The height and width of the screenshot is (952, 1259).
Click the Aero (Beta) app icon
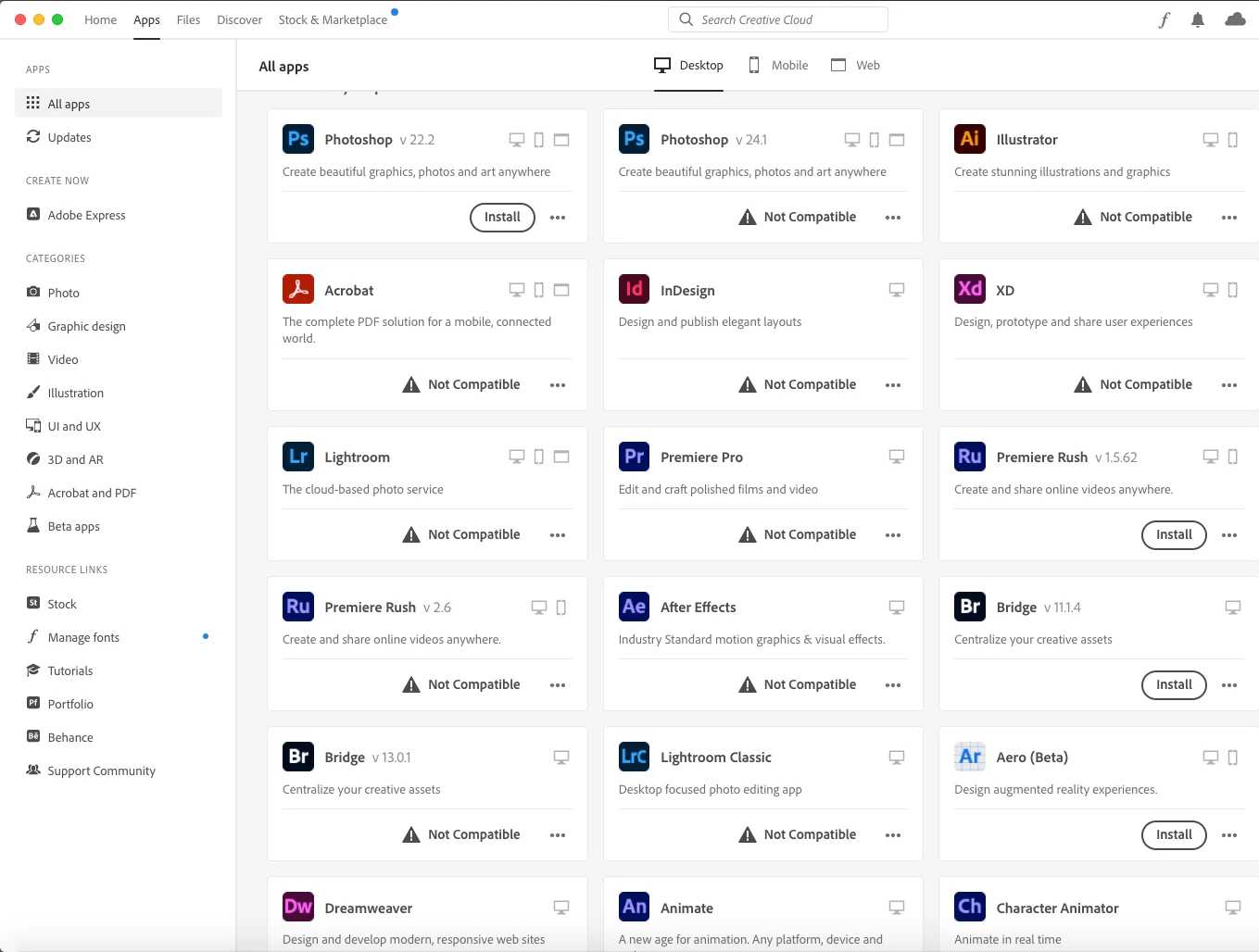click(970, 757)
